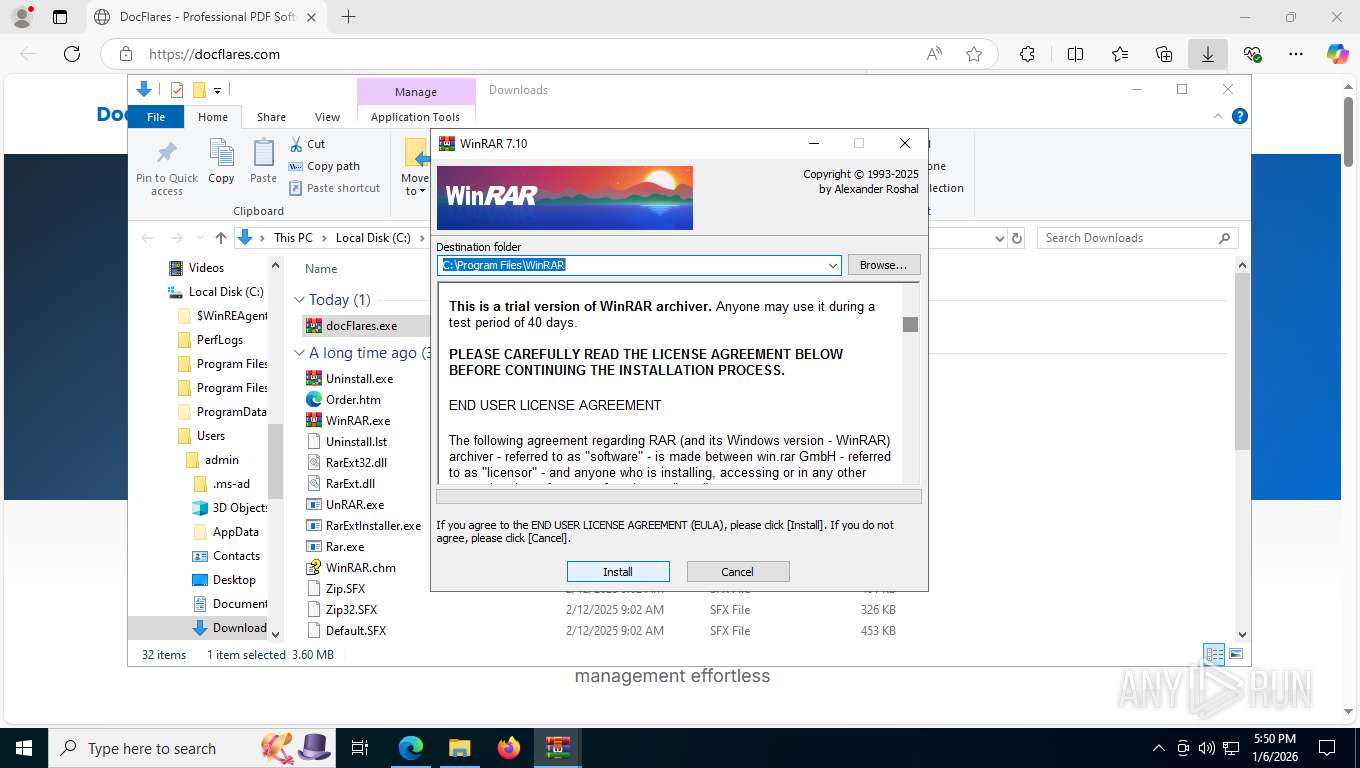Click PerfLogs folder in navigation tree

click(x=219, y=340)
